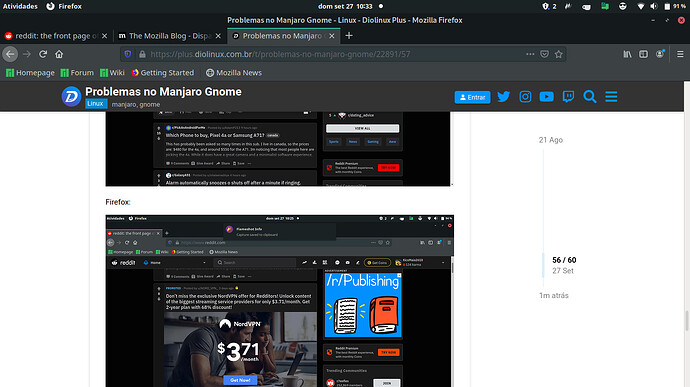
Task: Go back one page
Action: click(x=10, y=54)
